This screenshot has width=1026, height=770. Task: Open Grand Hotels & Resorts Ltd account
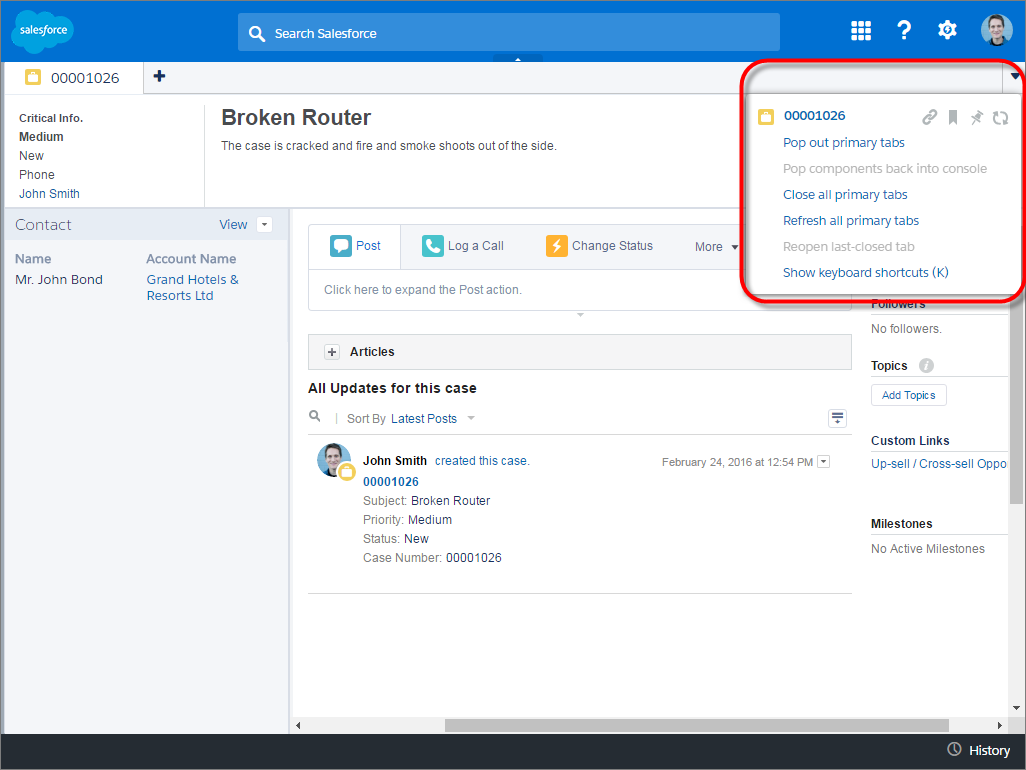click(x=192, y=287)
